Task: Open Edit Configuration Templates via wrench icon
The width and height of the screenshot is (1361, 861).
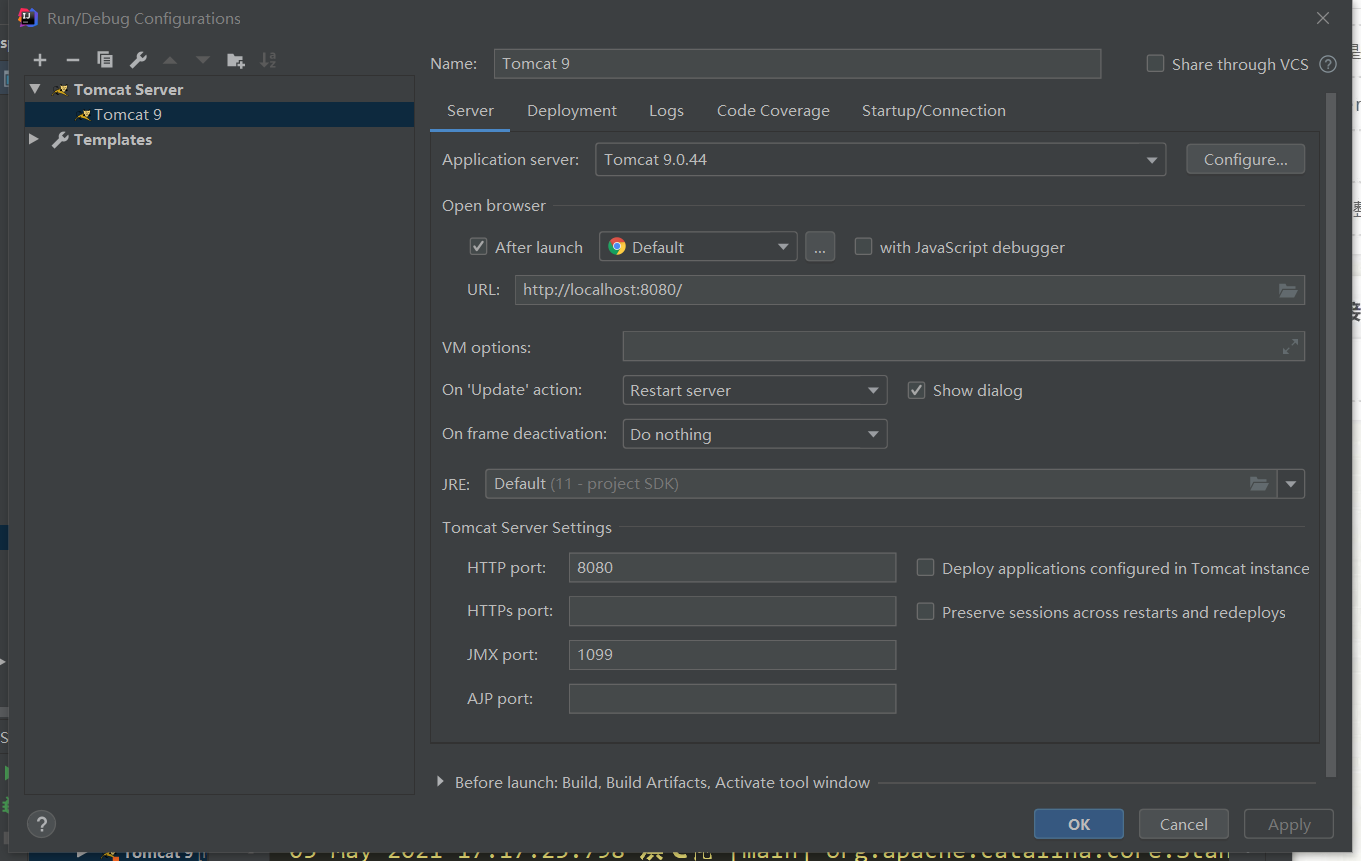Action: point(137,60)
